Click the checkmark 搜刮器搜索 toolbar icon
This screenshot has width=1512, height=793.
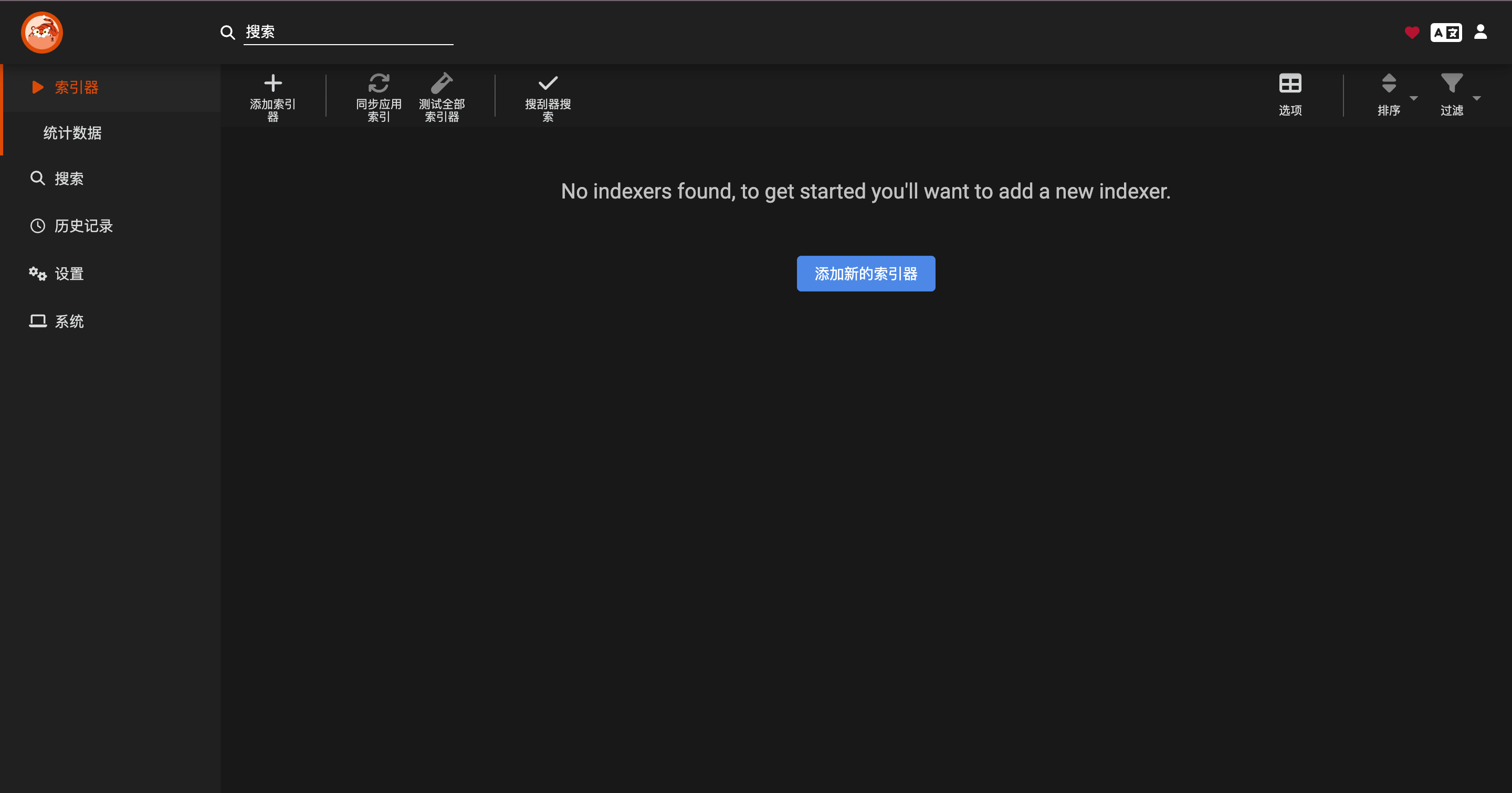(x=547, y=84)
